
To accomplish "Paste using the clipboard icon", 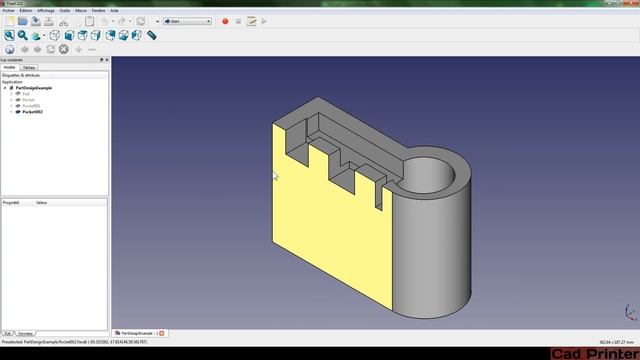I will [x=89, y=21].
